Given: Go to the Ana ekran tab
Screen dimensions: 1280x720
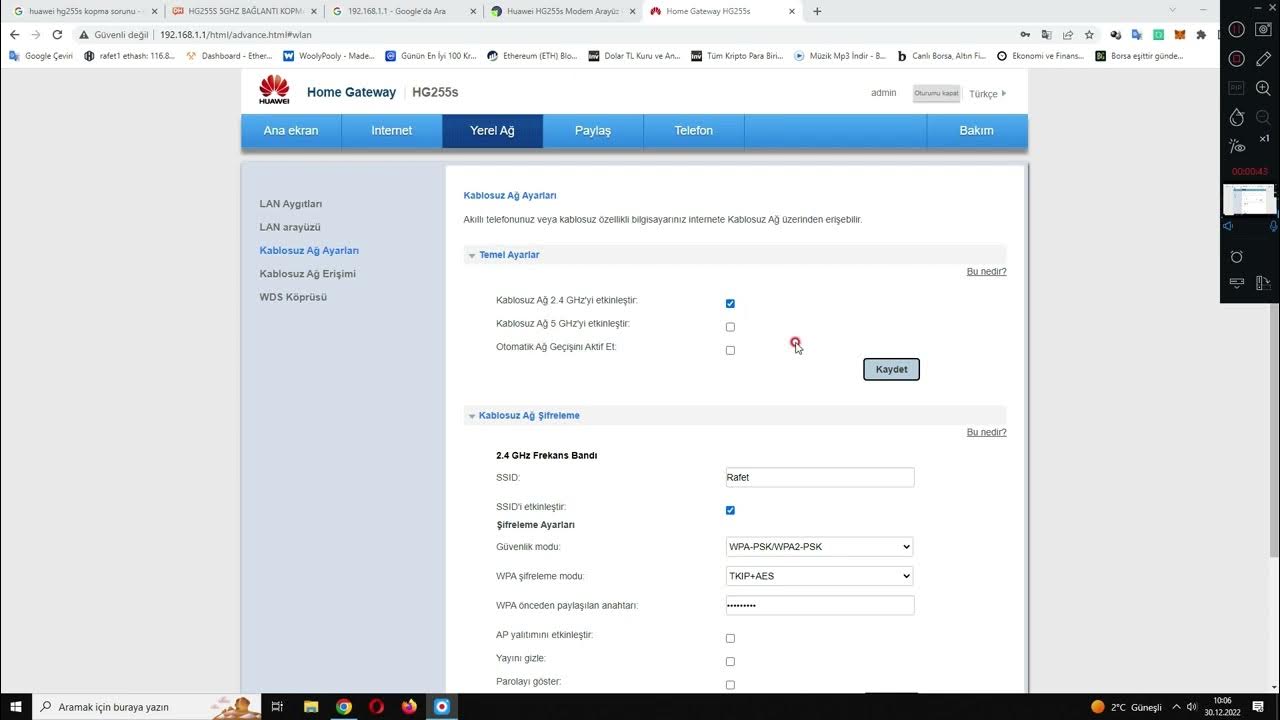Looking at the screenshot, I should [x=291, y=131].
